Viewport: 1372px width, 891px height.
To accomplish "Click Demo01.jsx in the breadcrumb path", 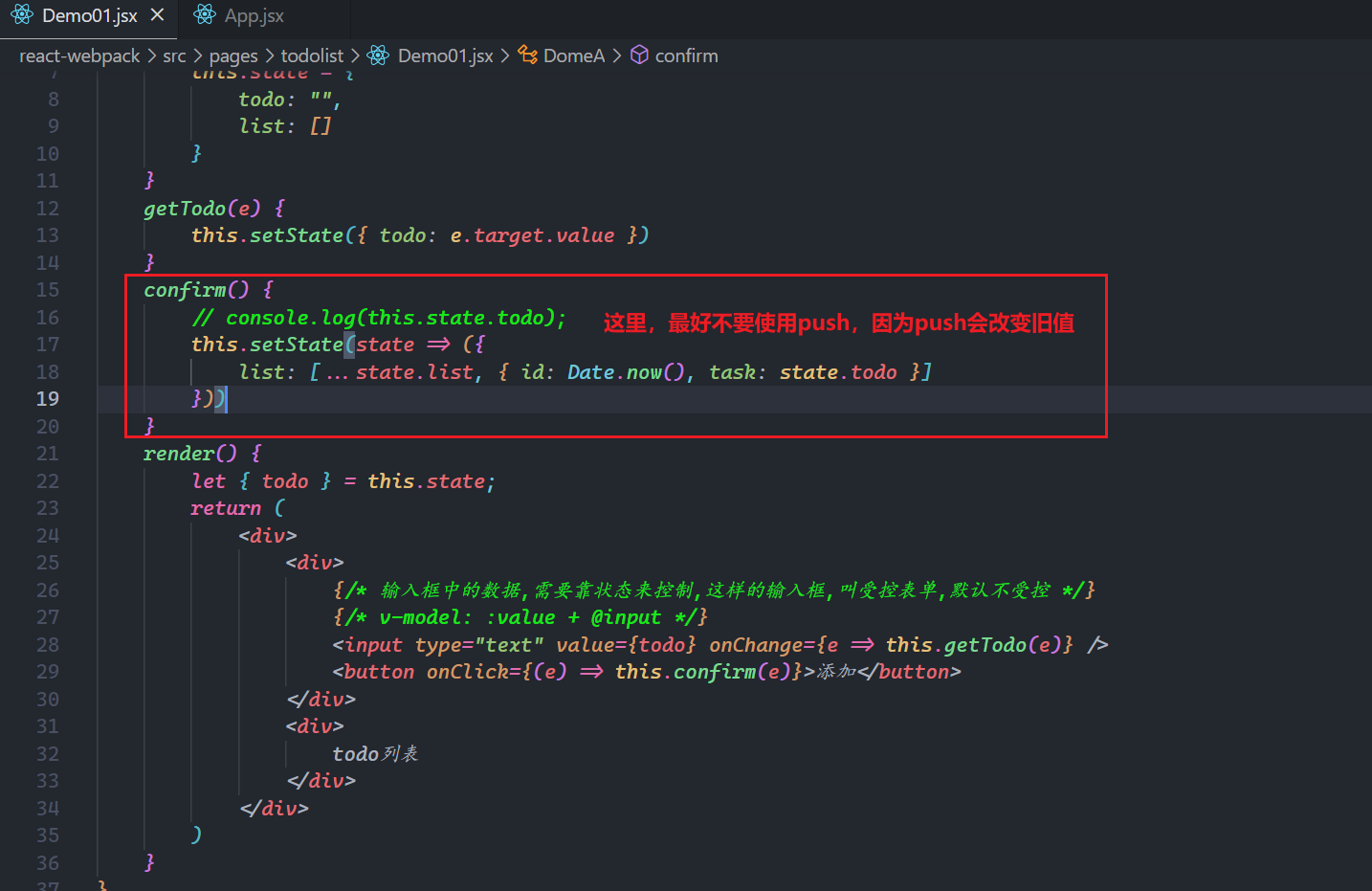I will [x=446, y=56].
